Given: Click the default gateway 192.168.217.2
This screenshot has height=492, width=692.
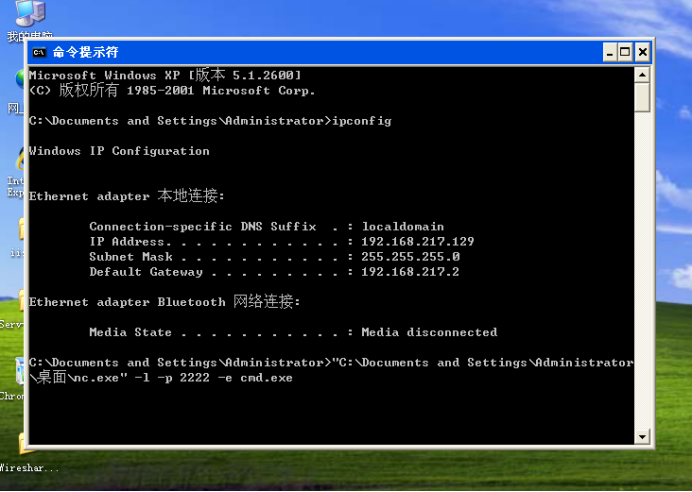Looking at the screenshot, I should (410, 271).
